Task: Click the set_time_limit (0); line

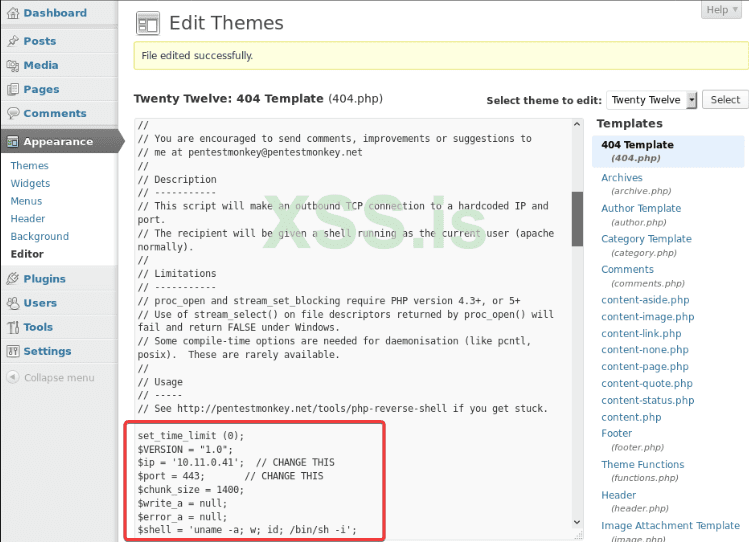Action: coord(191,436)
